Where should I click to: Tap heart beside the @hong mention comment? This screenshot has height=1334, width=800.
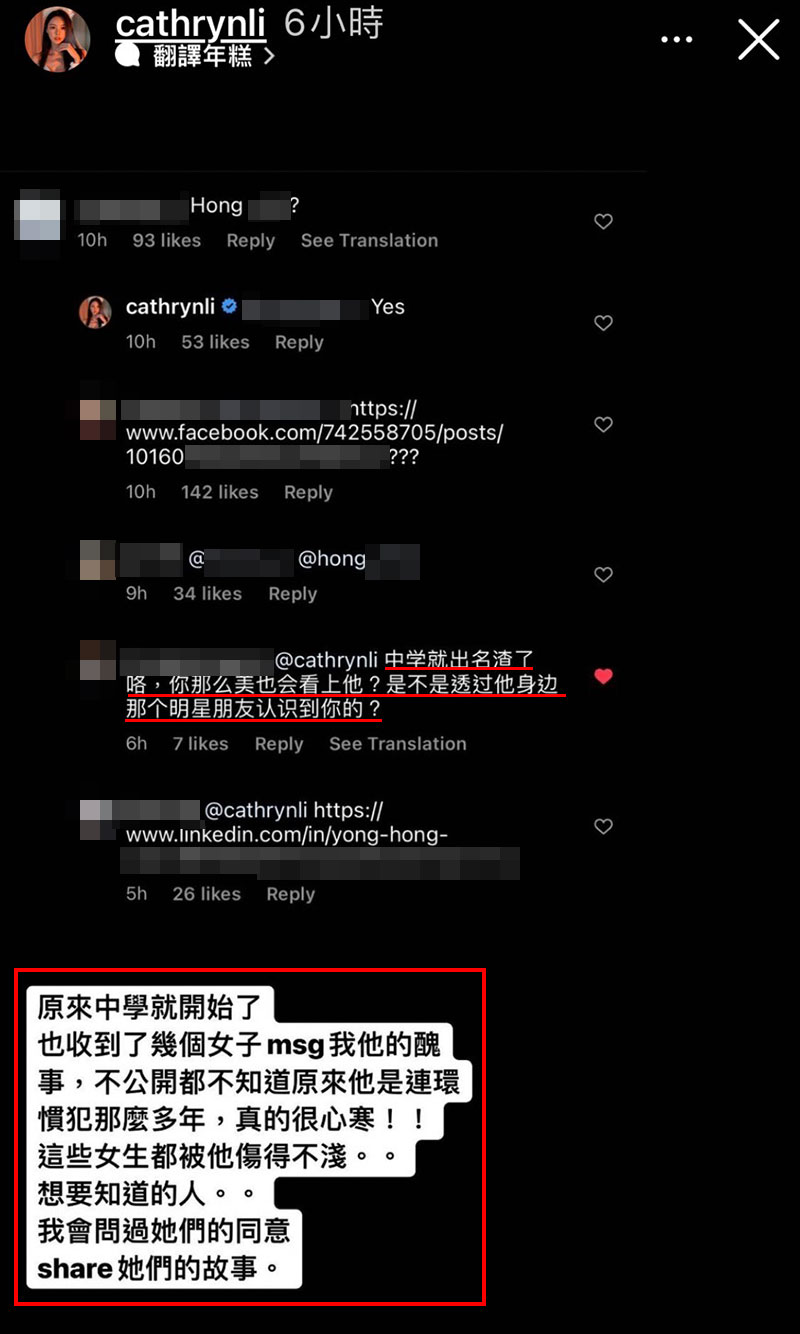[x=603, y=574]
